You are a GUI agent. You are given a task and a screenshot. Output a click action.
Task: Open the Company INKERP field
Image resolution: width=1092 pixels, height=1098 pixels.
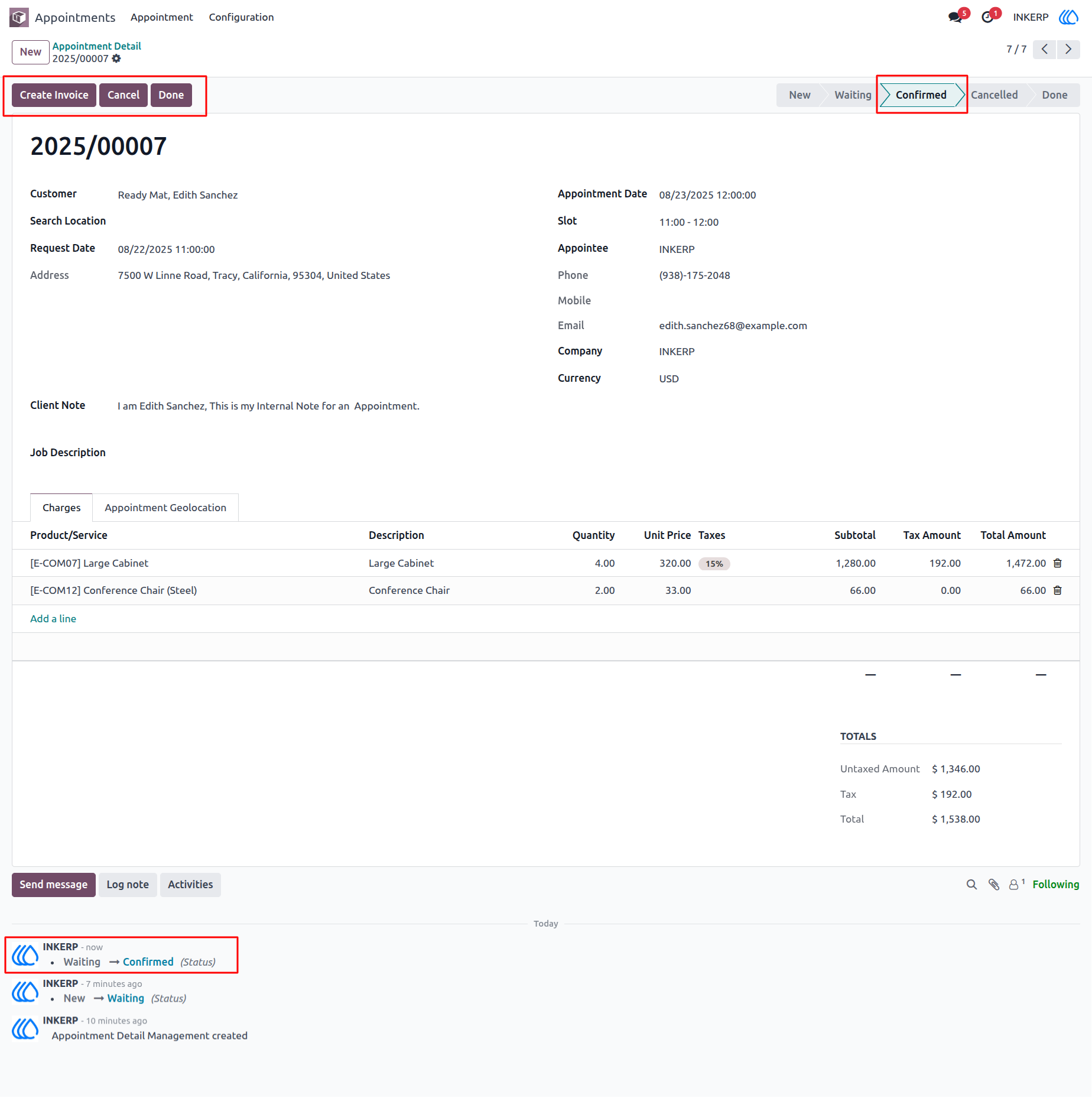[x=677, y=352]
